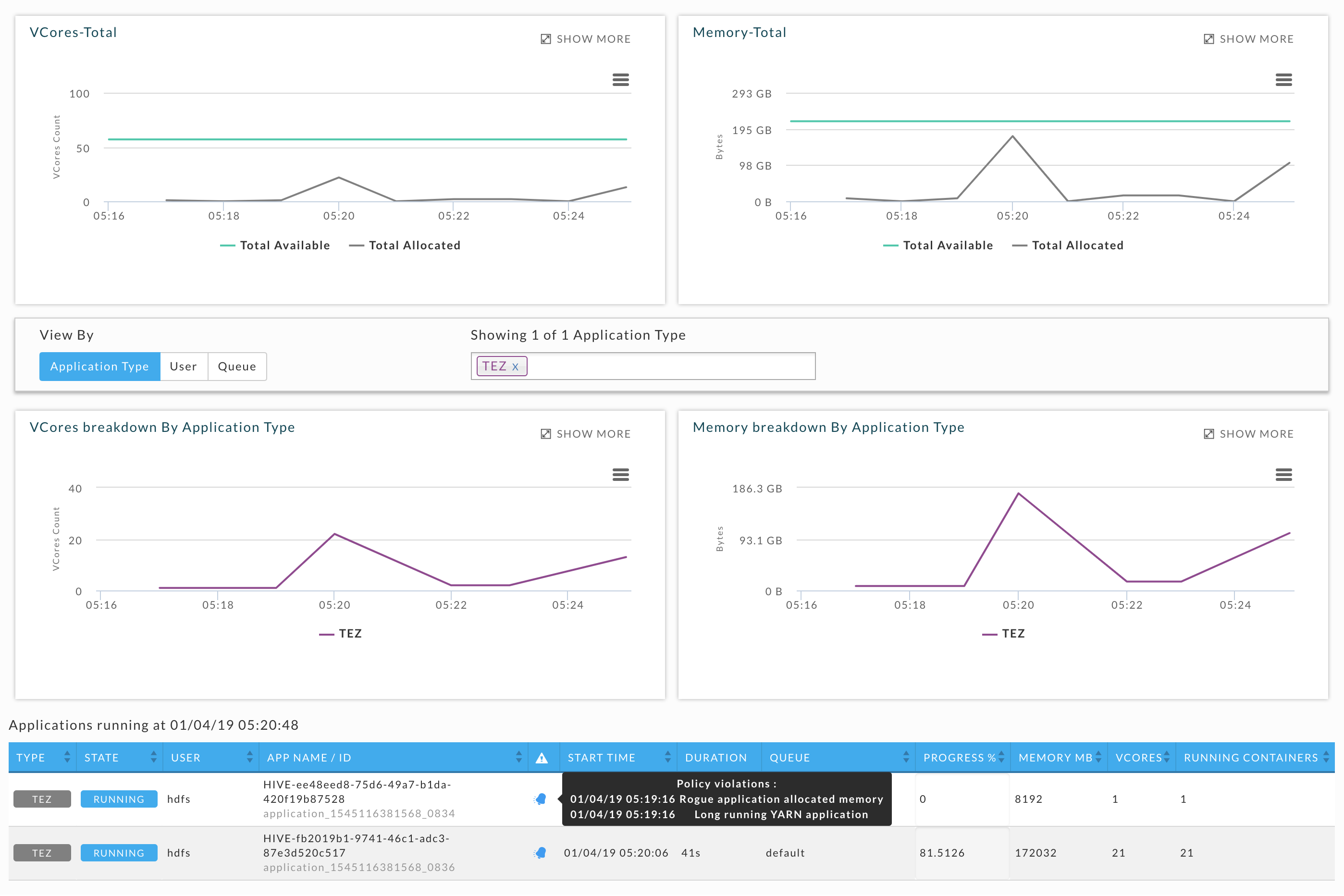Click RUNNING state badge in 8192 MB row
Screen dimensions: 1344x896
click(x=119, y=799)
